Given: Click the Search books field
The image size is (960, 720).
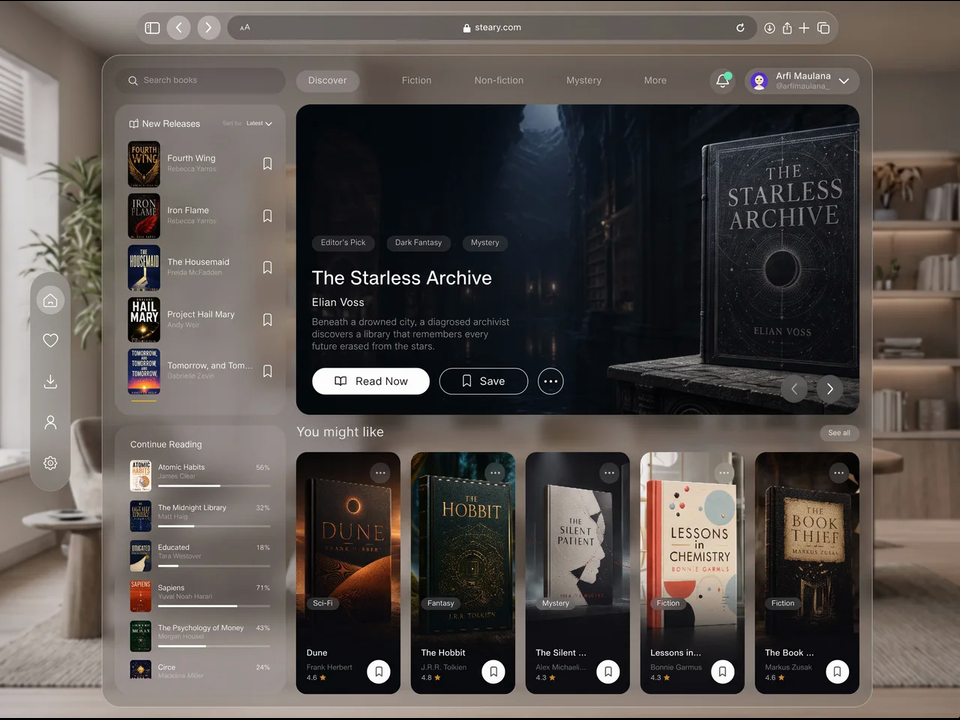Looking at the screenshot, I should pyautogui.click(x=200, y=80).
